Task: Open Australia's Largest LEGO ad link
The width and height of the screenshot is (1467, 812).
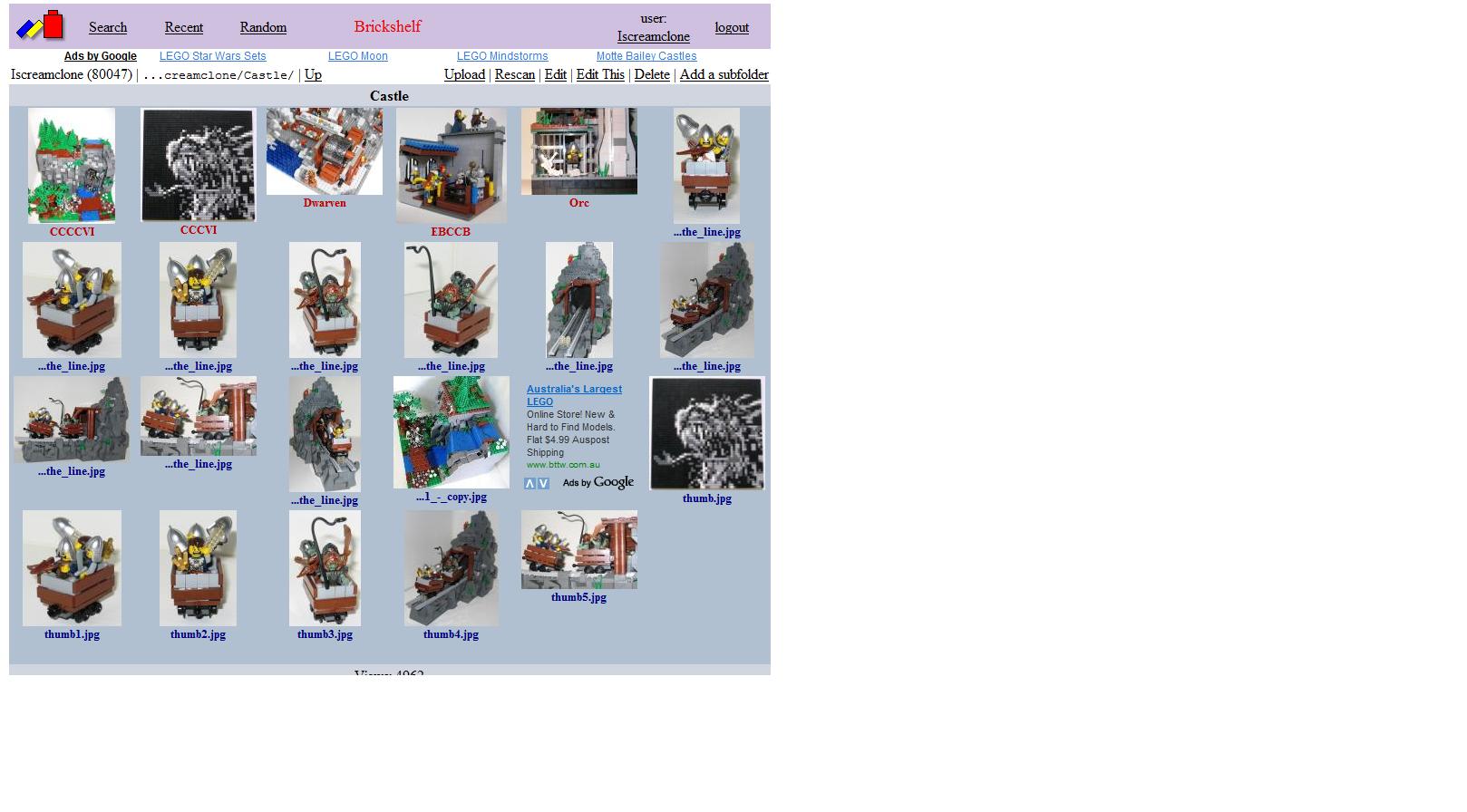Action: point(574,395)
